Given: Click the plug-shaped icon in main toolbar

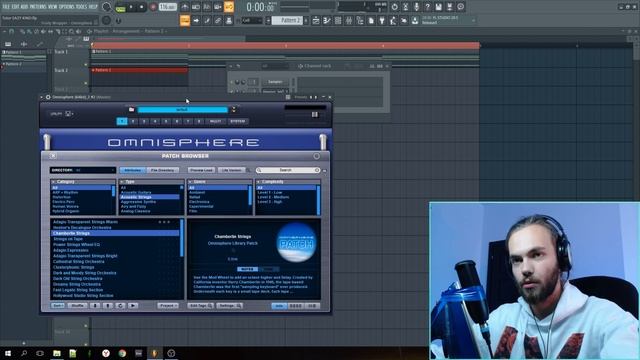Looking at the screenshot, I should pyautogui.click(x=382, y=20).
